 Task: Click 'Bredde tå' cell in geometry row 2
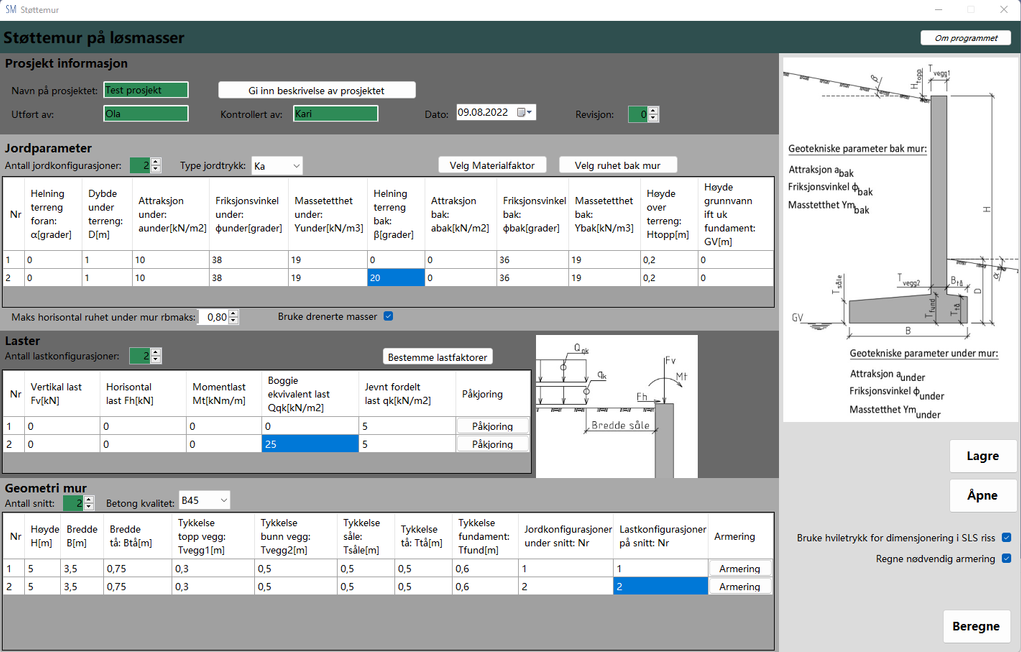tap(138, 587)
